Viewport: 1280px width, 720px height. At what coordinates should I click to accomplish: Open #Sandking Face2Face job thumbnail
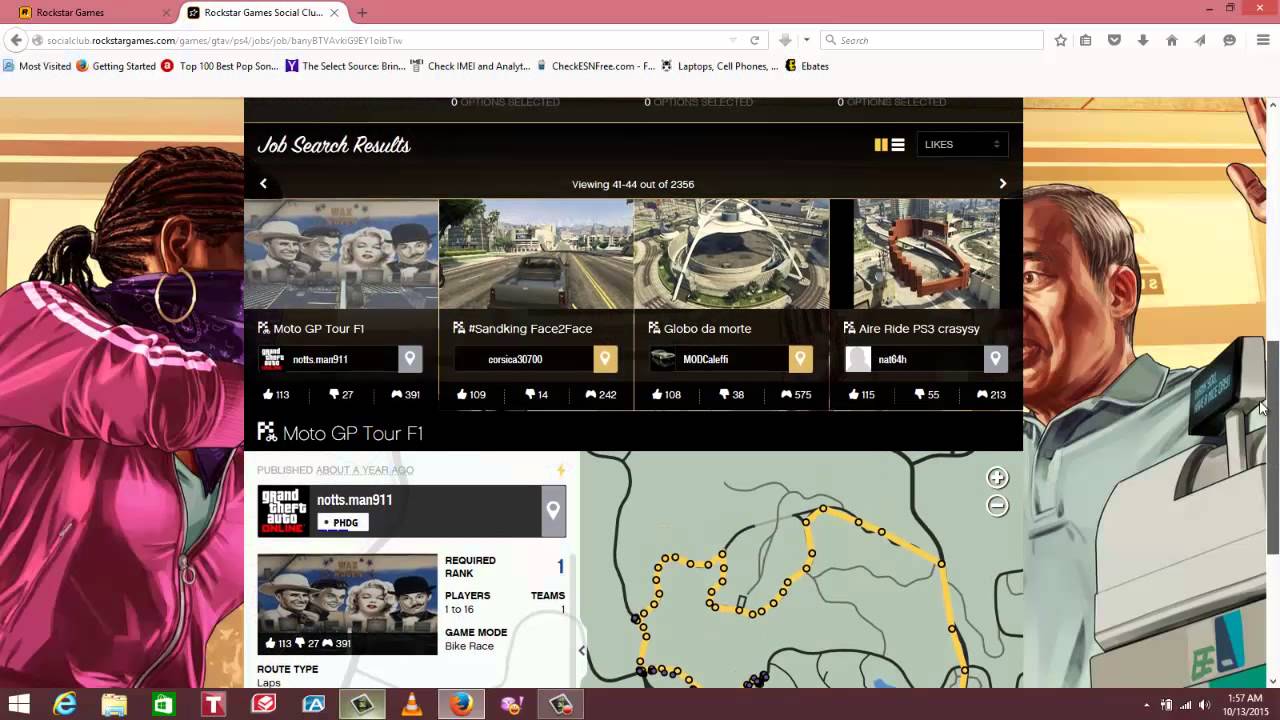point(536,254)
